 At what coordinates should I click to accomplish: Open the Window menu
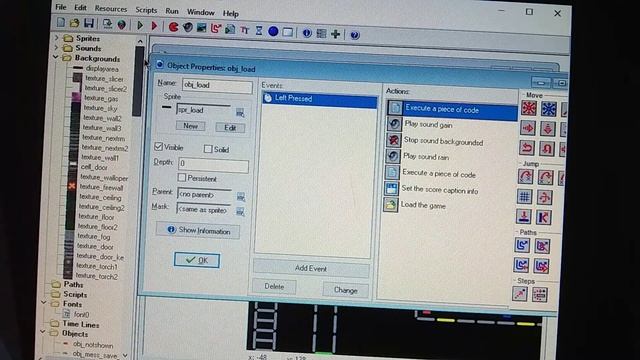(x=200, y=12)
